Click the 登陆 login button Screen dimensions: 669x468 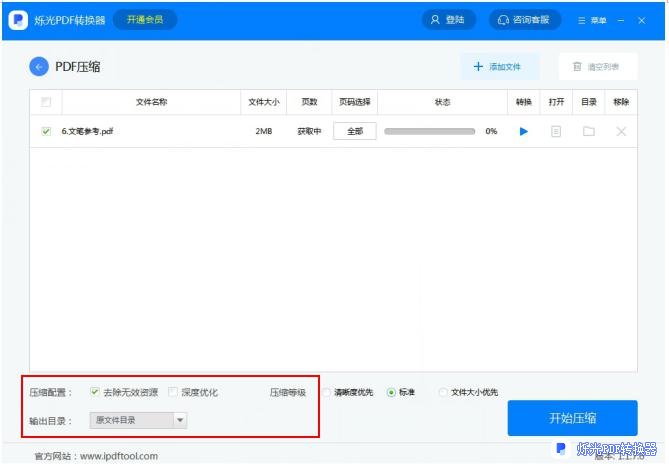(447, 20)
